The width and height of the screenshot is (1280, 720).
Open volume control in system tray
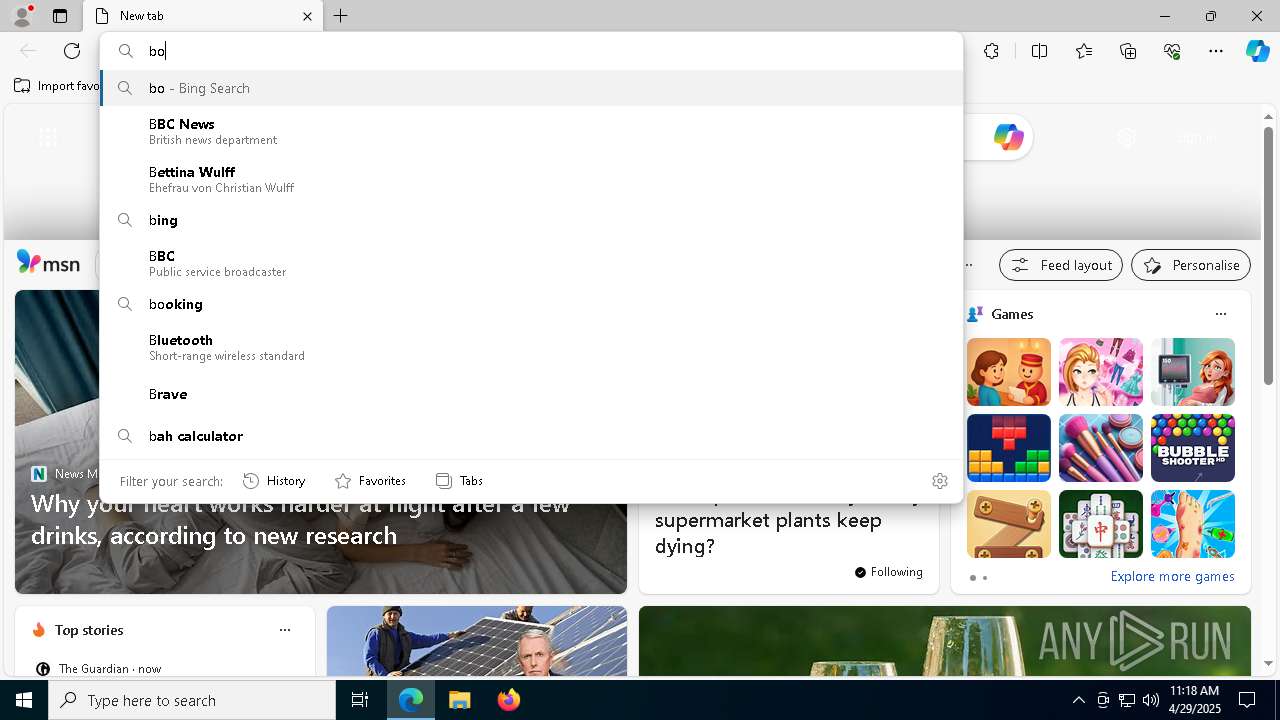pyautogui.click(x=1150, y=700)
